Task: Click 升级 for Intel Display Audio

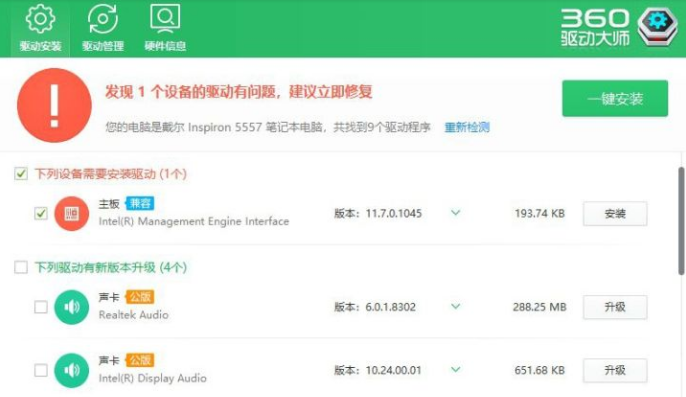Action: click(615, 370)
